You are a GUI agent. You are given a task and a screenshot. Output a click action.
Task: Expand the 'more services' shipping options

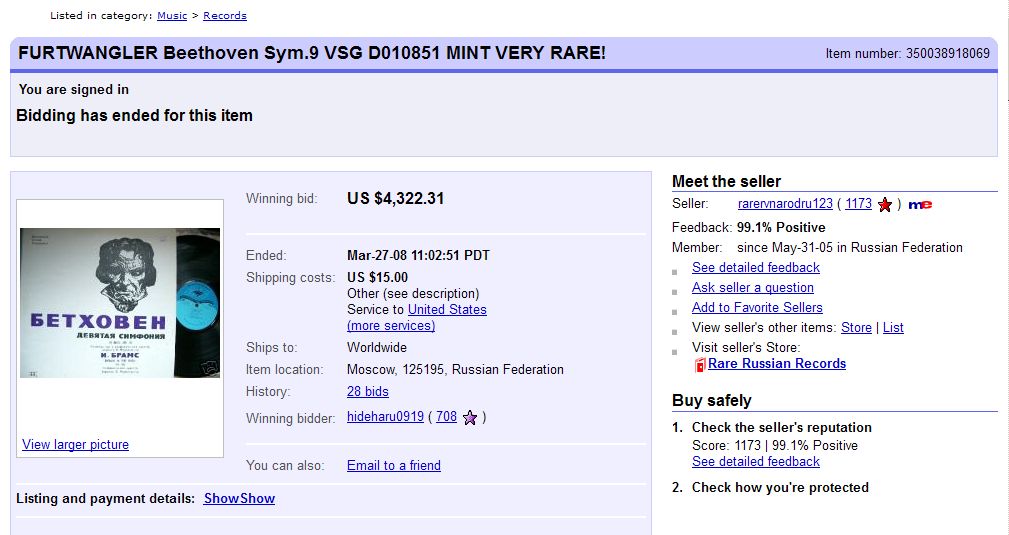tap(391, 326)
